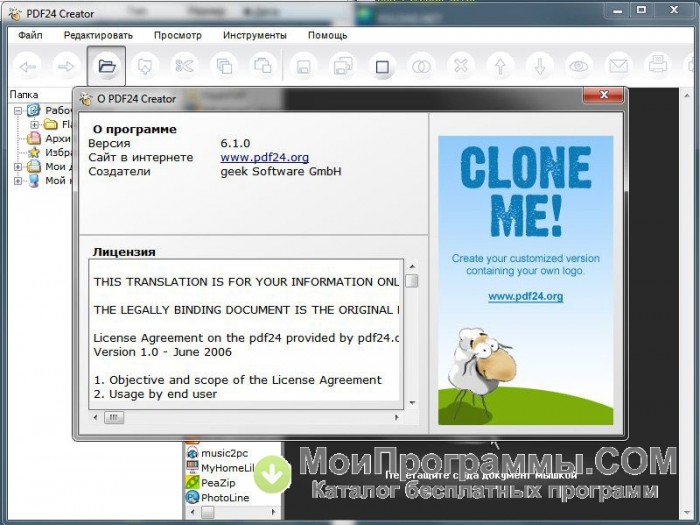
Task: Click the music2pc icon in list
Action: (192, 453)
